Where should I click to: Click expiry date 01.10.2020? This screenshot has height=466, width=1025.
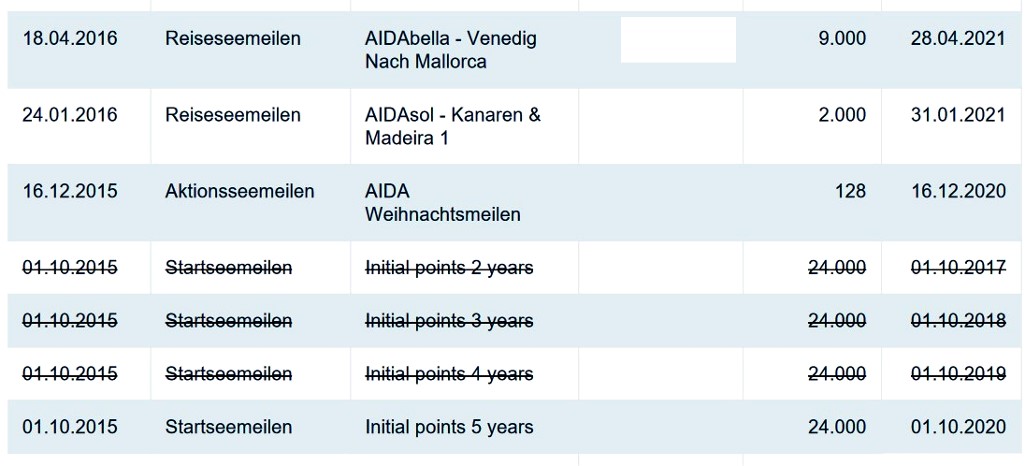pos(958,427)
